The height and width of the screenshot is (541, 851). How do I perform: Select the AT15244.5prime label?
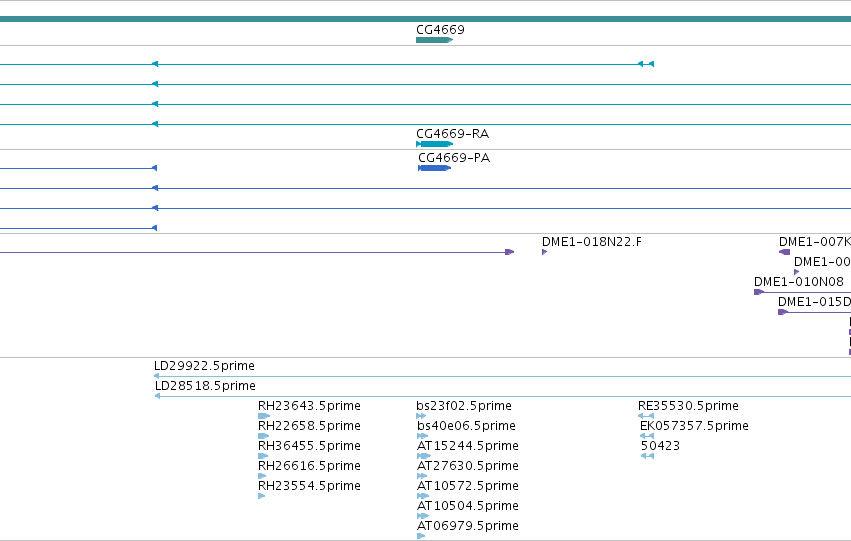(468, 446)
